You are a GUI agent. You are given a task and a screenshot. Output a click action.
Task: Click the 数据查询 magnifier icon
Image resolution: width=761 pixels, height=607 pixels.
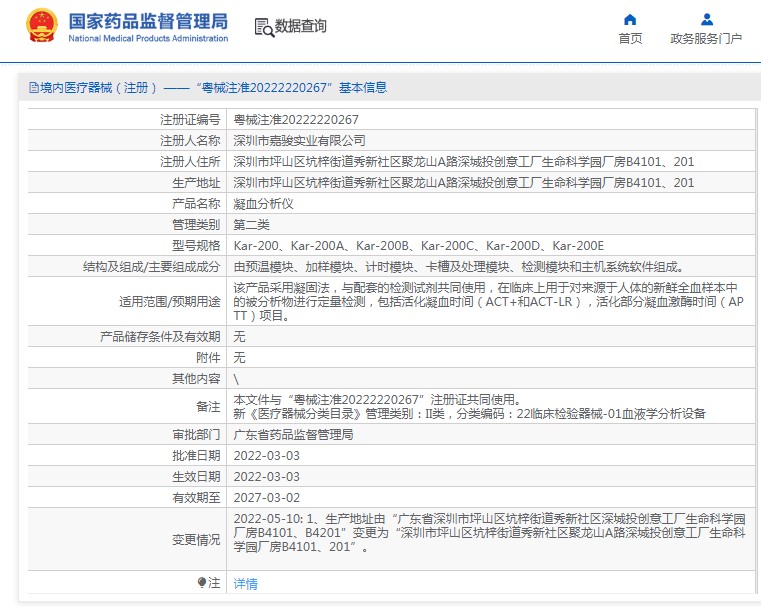tap(264, 27)
